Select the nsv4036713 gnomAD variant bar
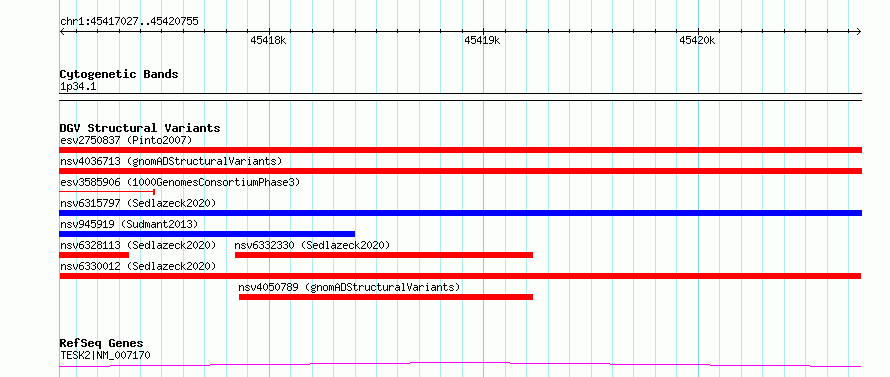The image size is (890, 377). tap(460, 171)
